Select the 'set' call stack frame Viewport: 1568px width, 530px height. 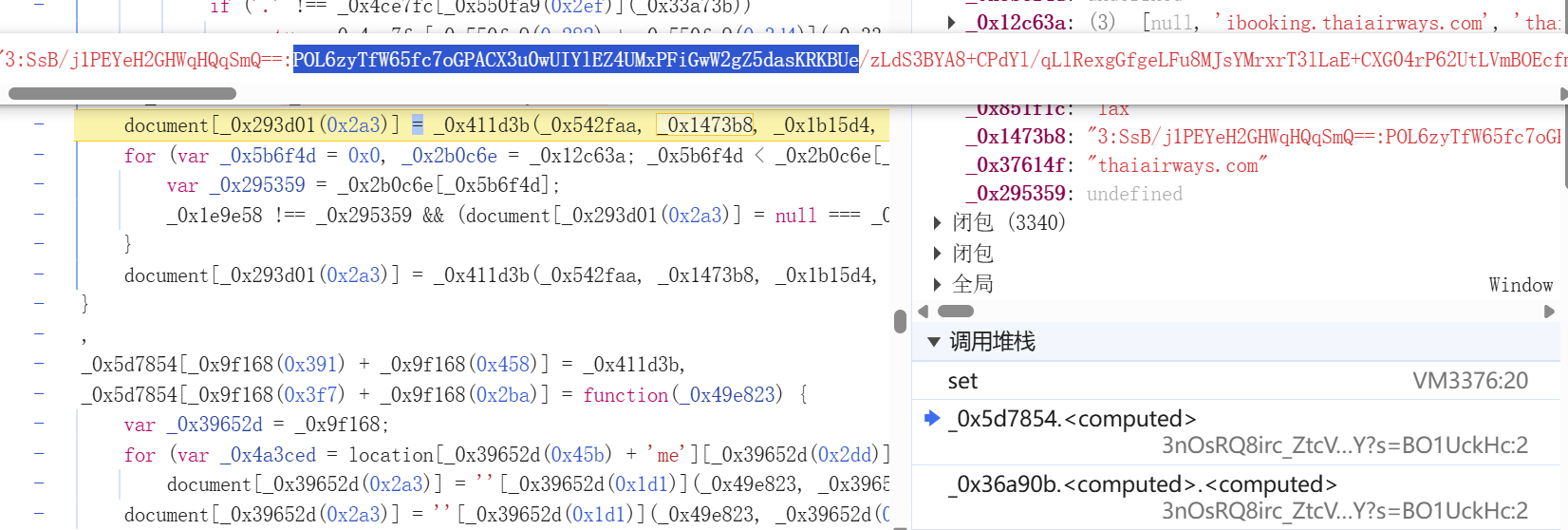pyautogui.click(x=962, y=381)
